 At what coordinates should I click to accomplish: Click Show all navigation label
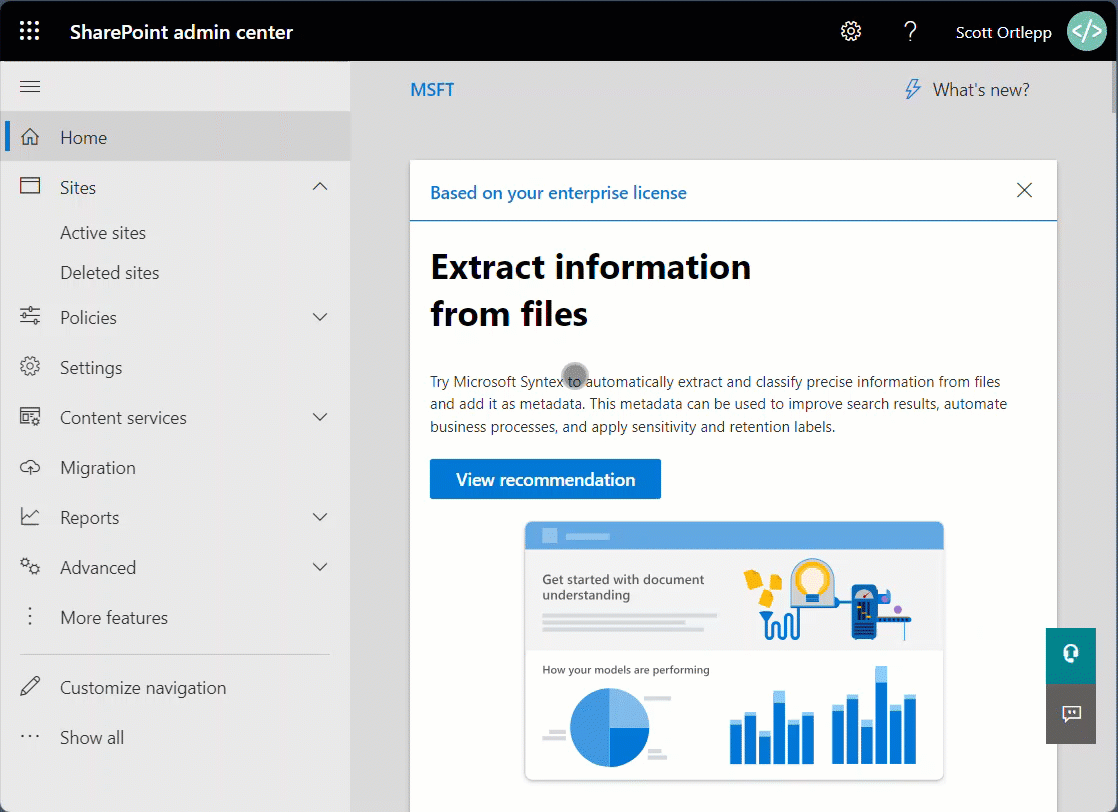92,737
